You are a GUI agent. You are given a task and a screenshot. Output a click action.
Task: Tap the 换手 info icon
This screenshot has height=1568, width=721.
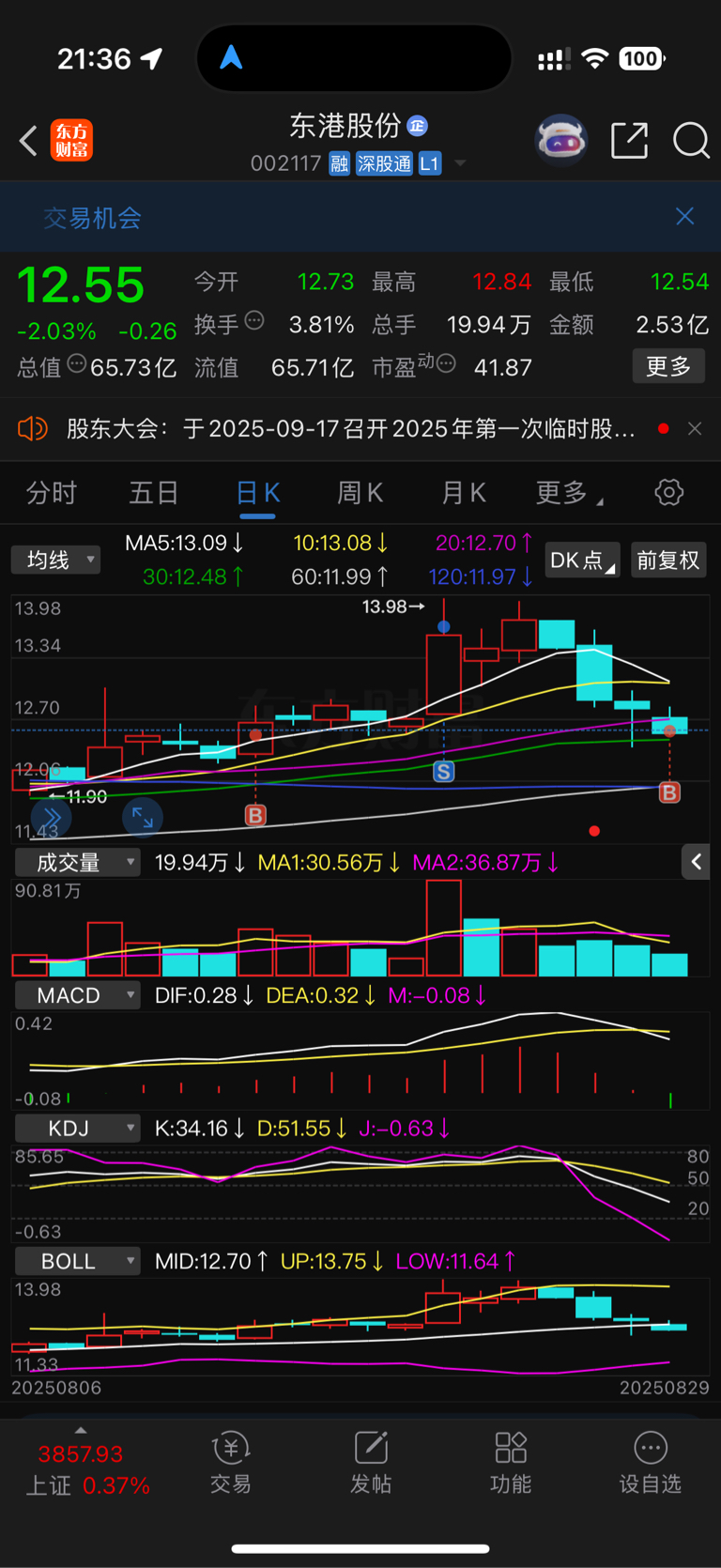(254, 321)
